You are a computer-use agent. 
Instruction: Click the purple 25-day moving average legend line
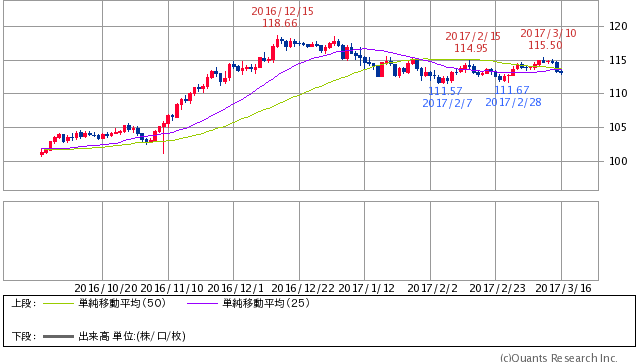[202, 303]
